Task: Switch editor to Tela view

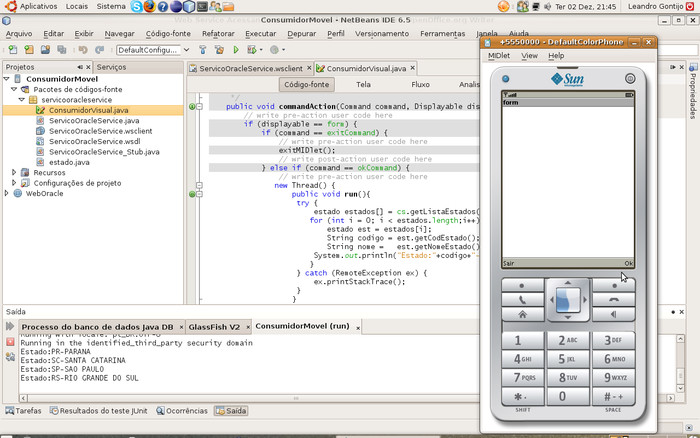Action: coord(363,84)
